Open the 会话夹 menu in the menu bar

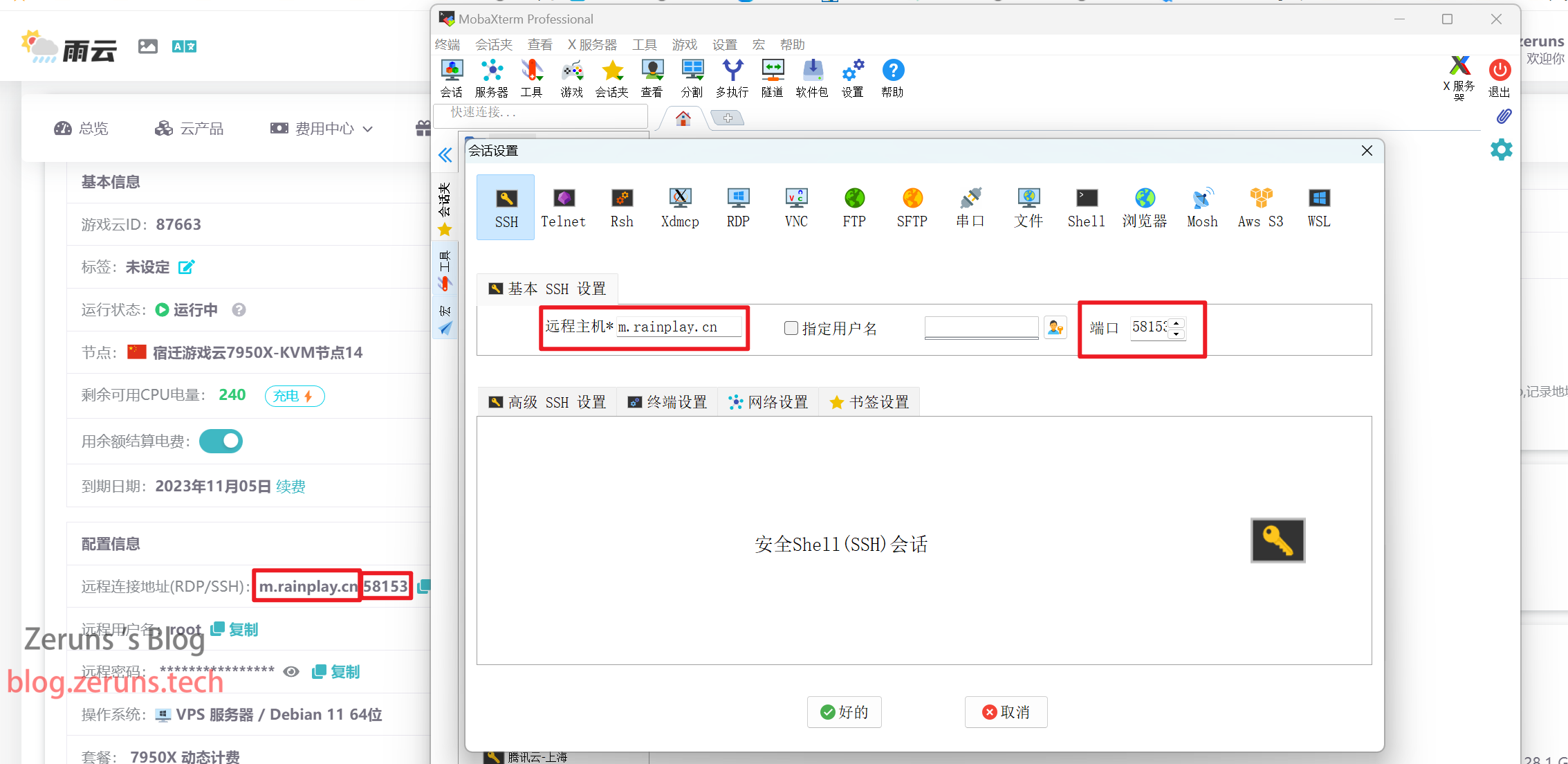coord(494,44)
